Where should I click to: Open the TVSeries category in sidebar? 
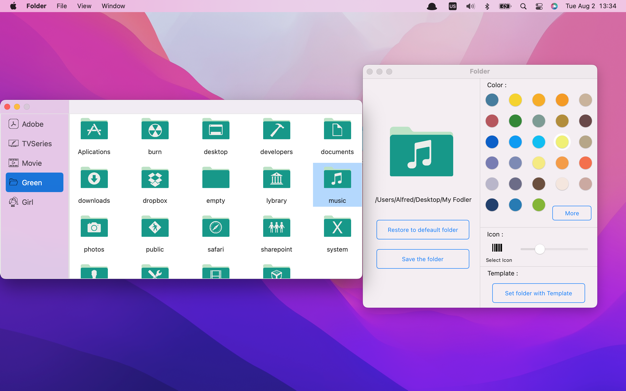34,143
